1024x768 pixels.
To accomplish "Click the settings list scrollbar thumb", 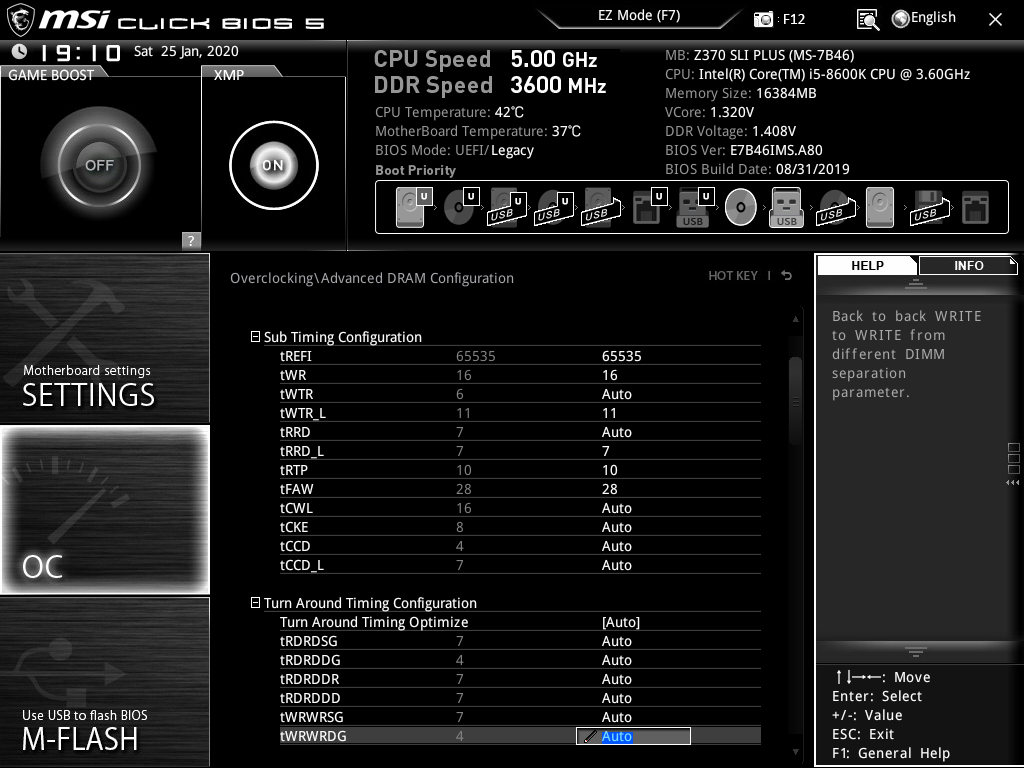I will pyautogui.click(x=795, y=401).
